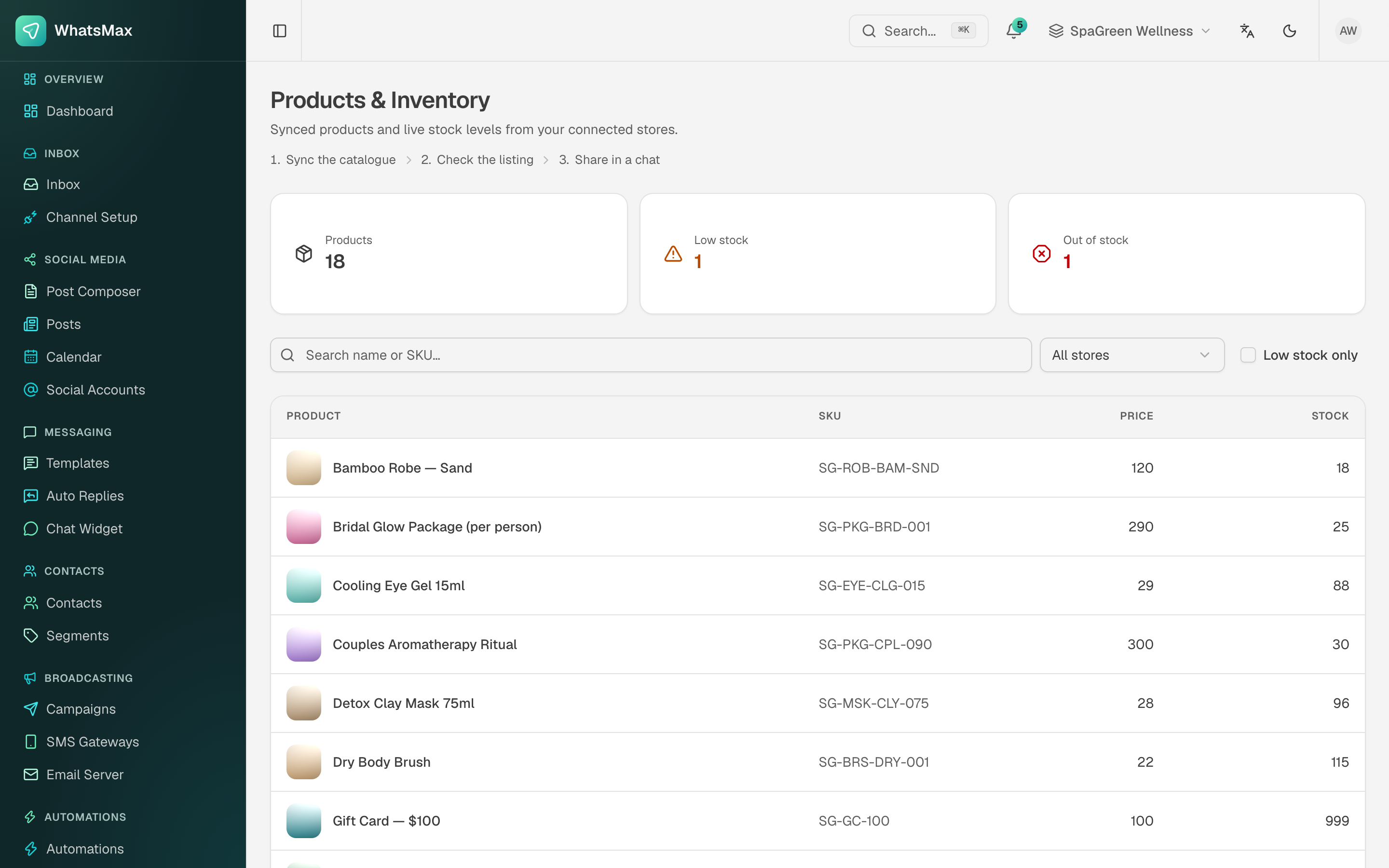Click step 3 Share in a chat
This screenshot has height=868, width=1389.
609,160
